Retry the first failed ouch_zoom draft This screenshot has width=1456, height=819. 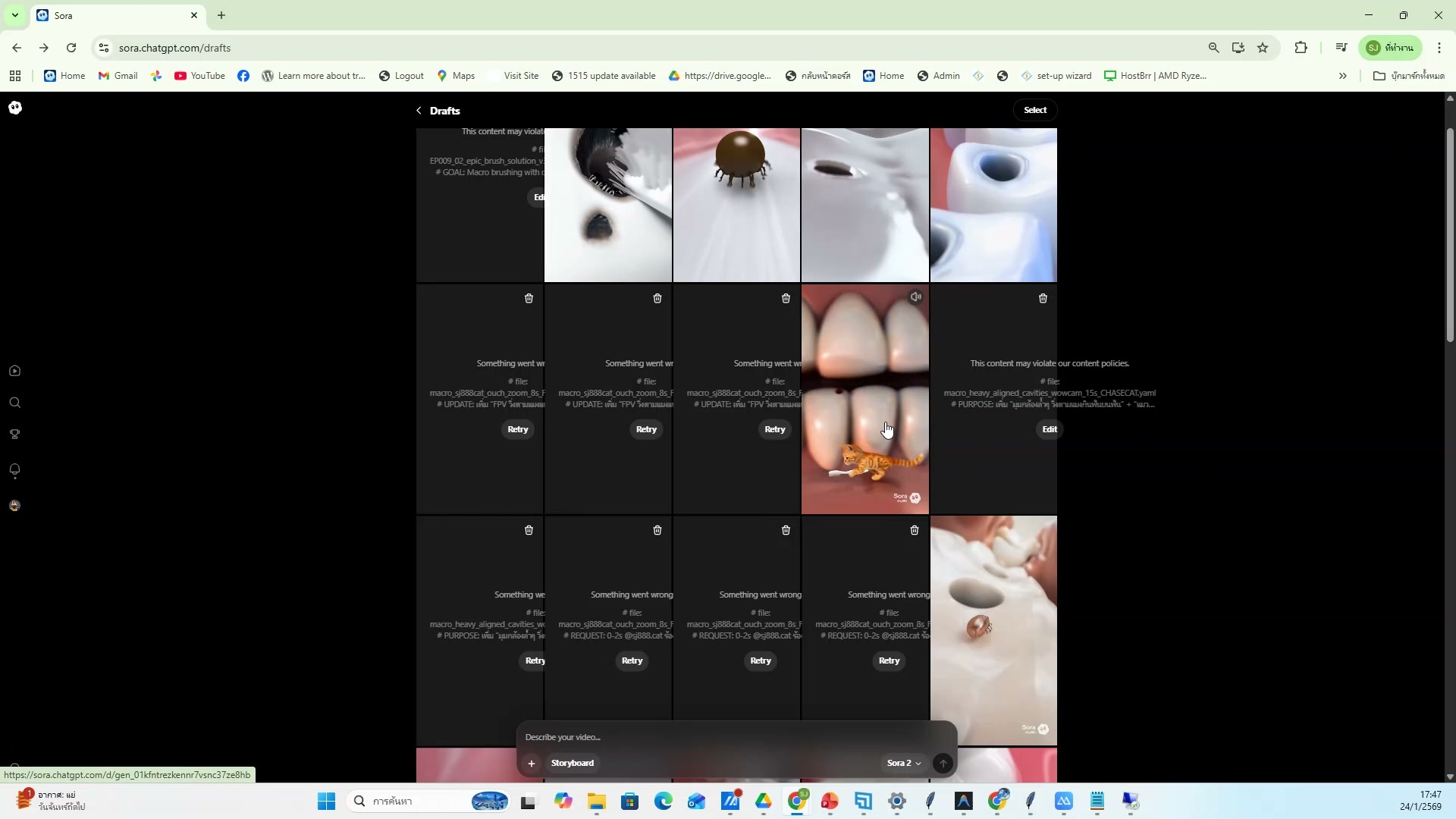tap(518, 429)
